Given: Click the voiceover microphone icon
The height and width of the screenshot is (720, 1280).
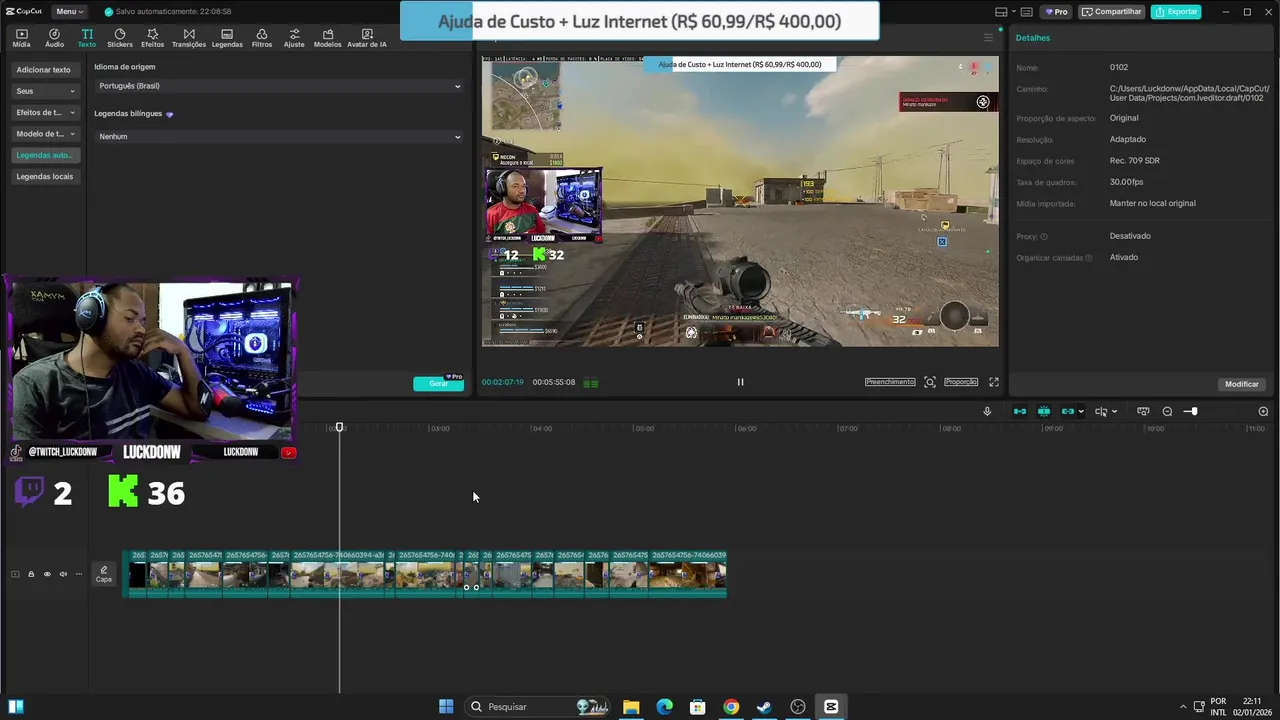Looking at the screenshot, I should pos(987,412).
